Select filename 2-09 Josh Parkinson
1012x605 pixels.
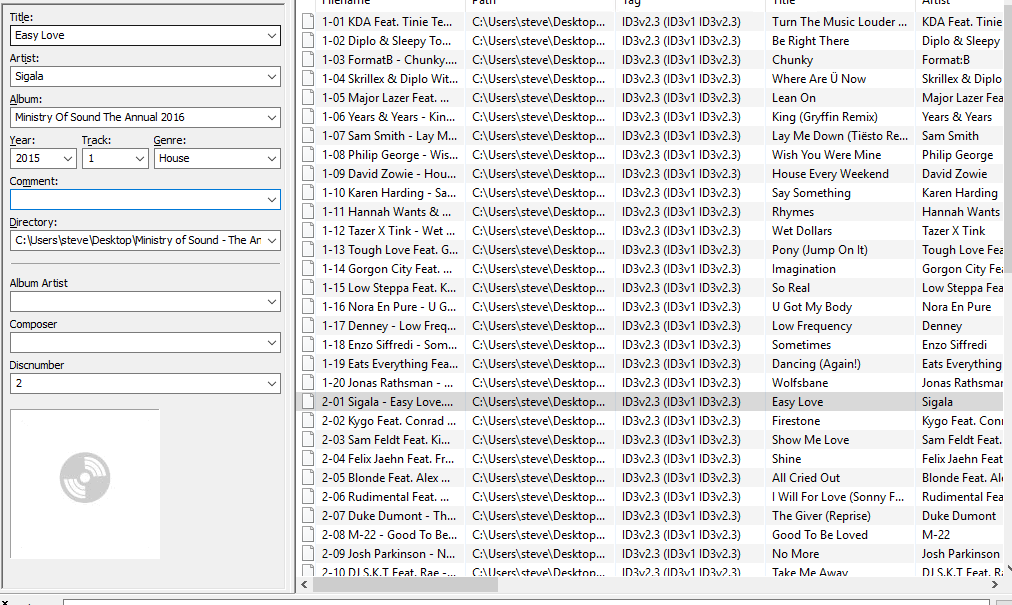[388, 554]
